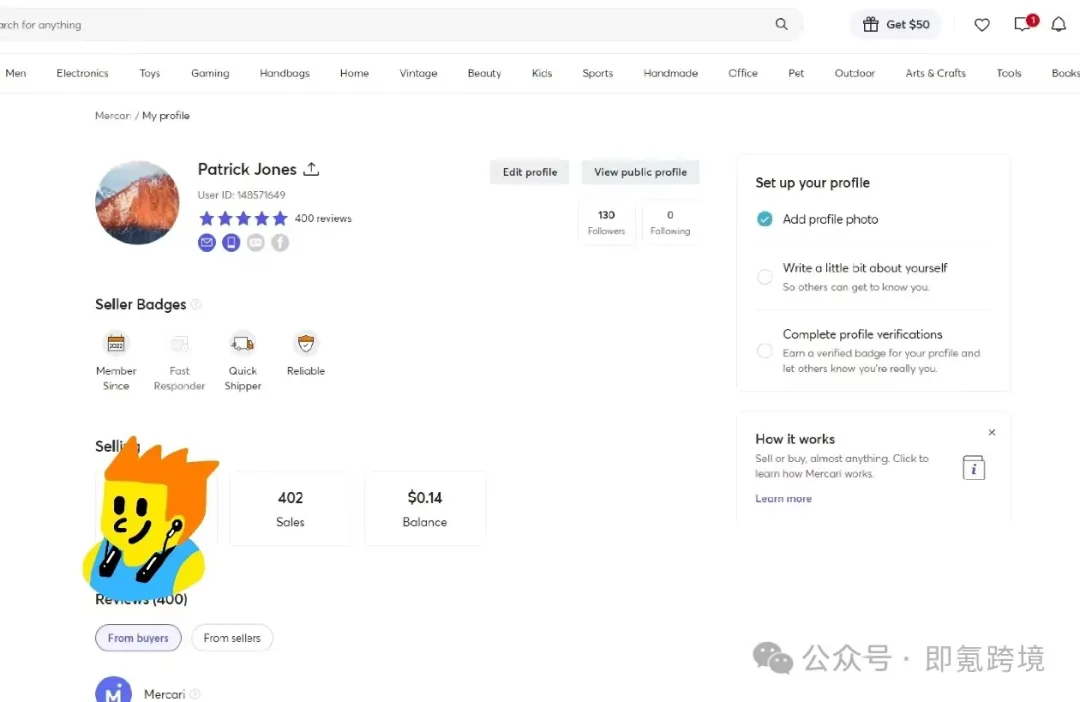
Task: Open the Handbags category
Action: (x=284, y=73)
